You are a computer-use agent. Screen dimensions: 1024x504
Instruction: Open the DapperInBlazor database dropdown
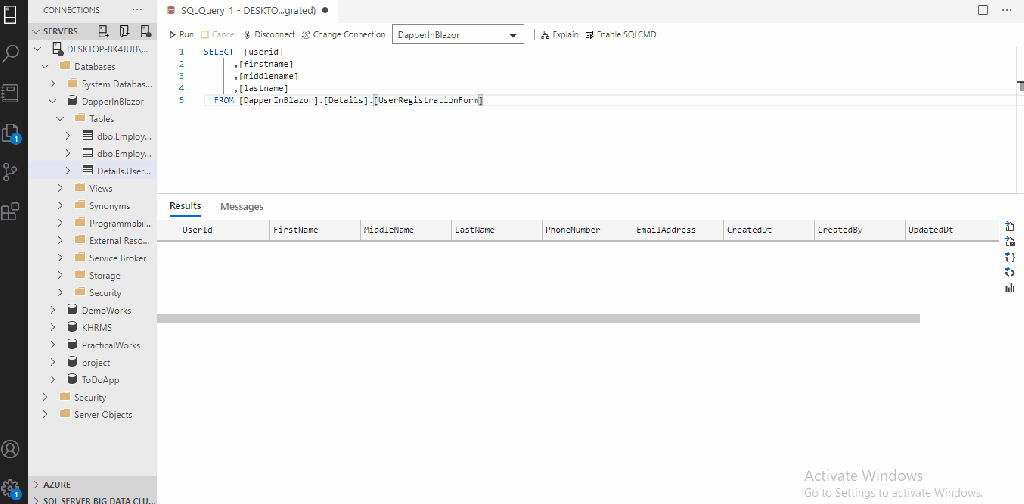pyautogui.click(x=458, y=35)
